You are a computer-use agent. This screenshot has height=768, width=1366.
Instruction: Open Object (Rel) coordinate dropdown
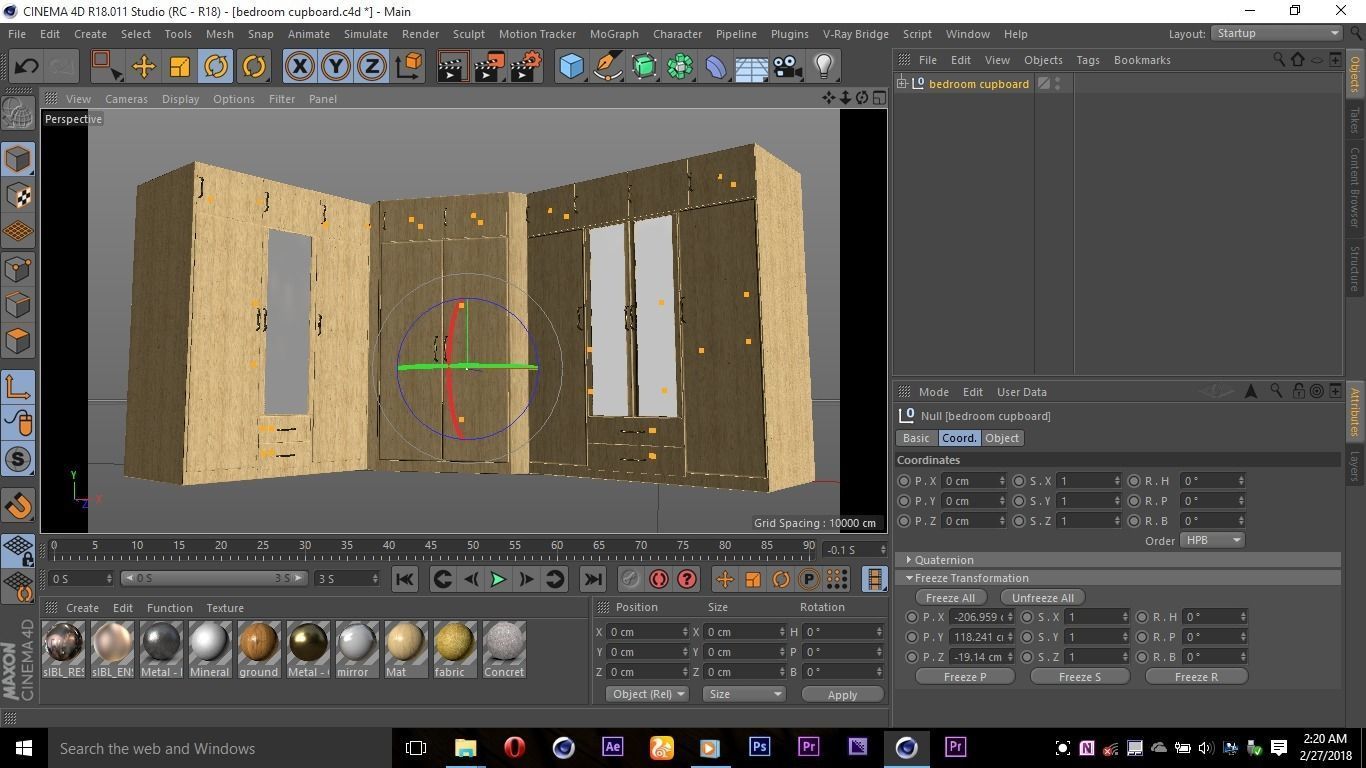click(x=648, y=694)
